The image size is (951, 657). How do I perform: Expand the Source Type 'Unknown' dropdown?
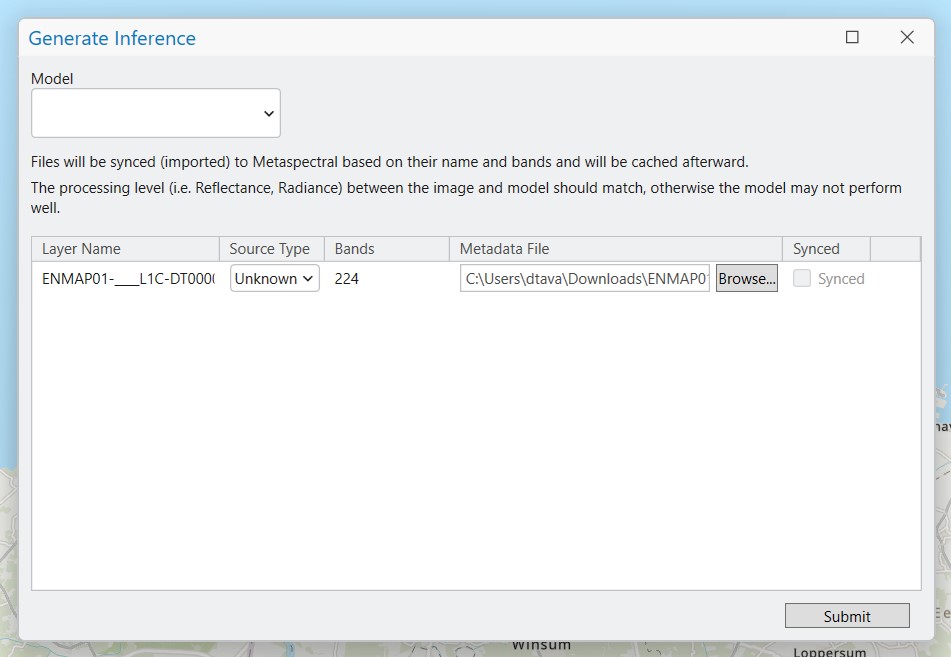(x=275, y=279)
